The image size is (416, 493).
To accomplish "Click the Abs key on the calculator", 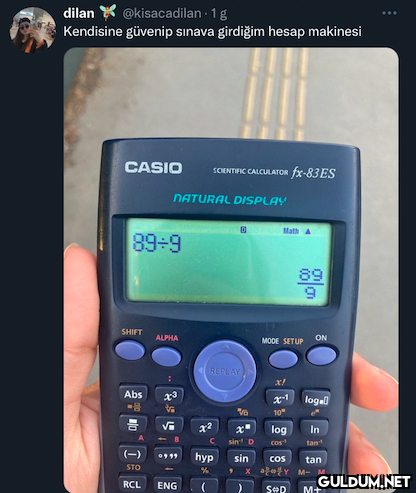I will click(x=133, y=394).
